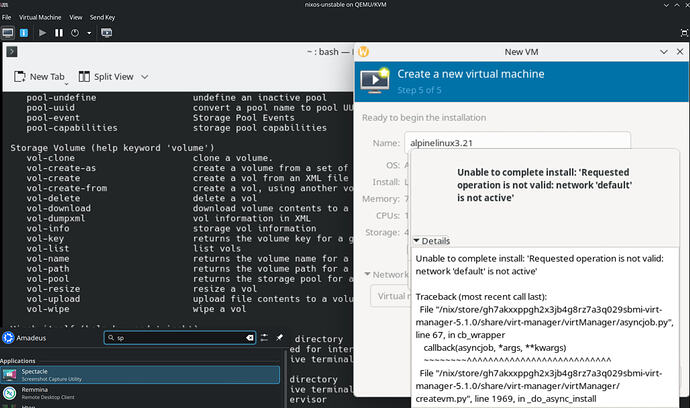Viewport: 690px width, 408px height.
Task: Open the Virtual Machine menu
Action: coord(40,17)
